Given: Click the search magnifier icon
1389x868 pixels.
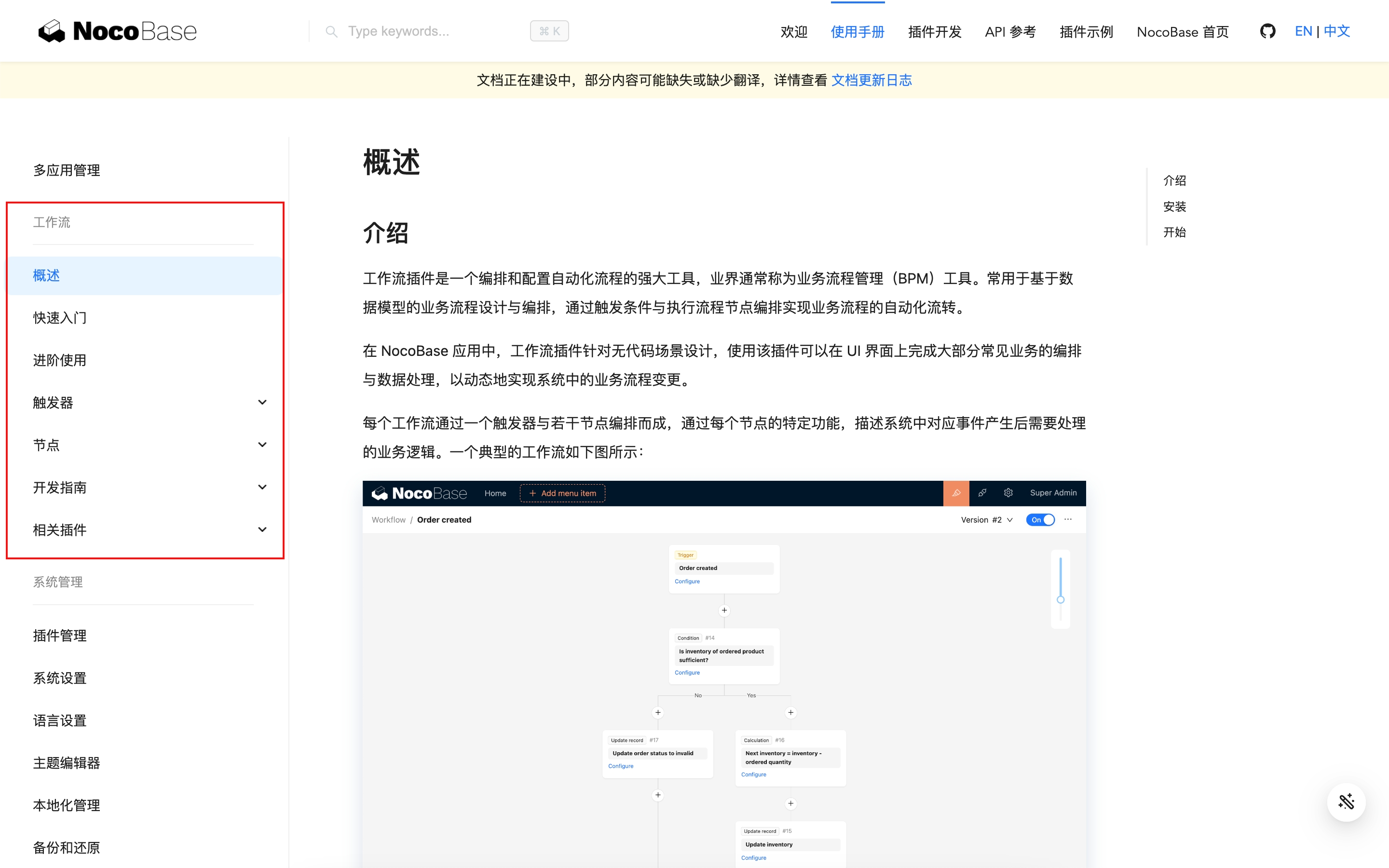Looking at the screenshot, I should 331,31.
